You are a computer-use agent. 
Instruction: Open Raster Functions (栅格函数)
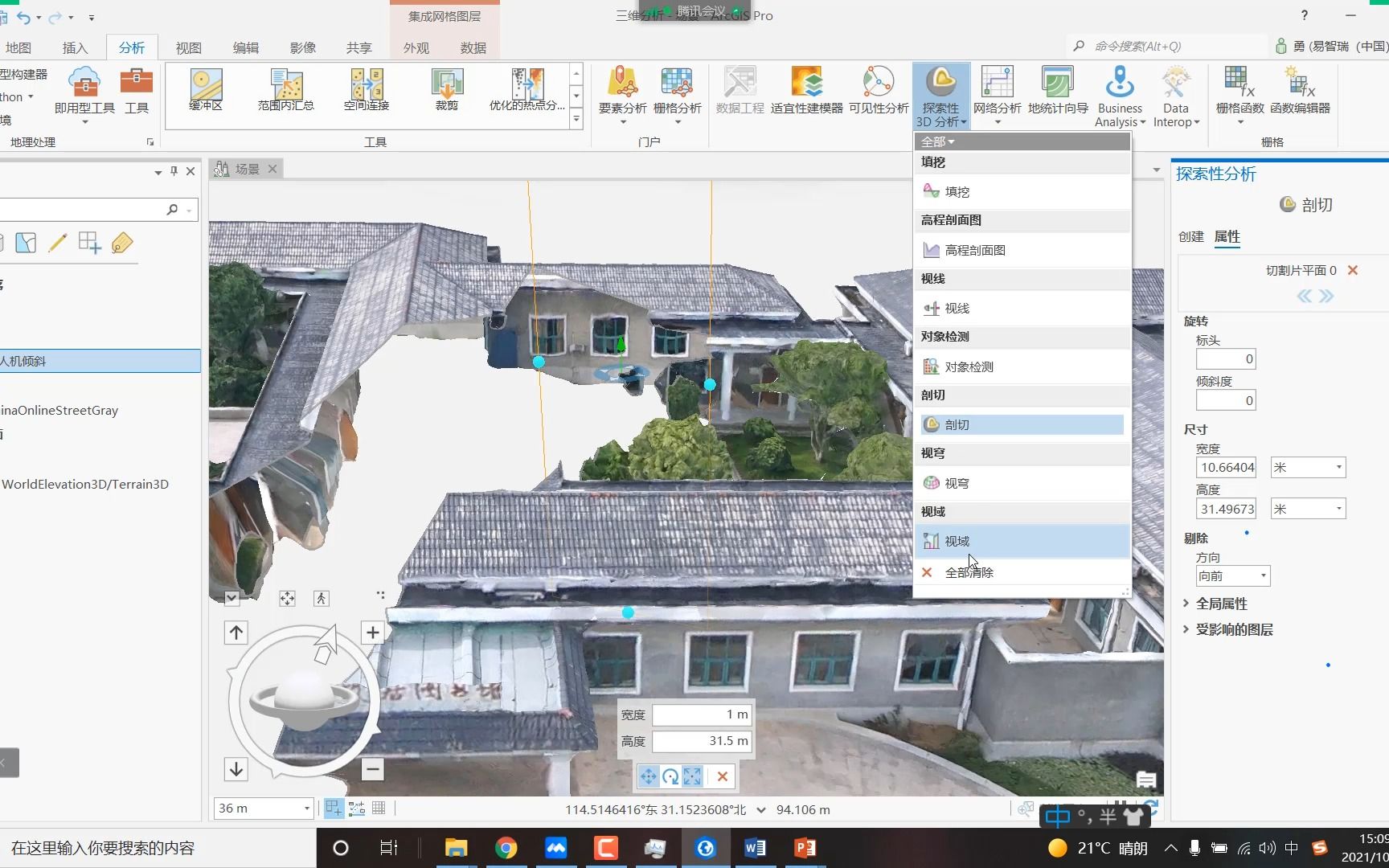point(1239,95)
